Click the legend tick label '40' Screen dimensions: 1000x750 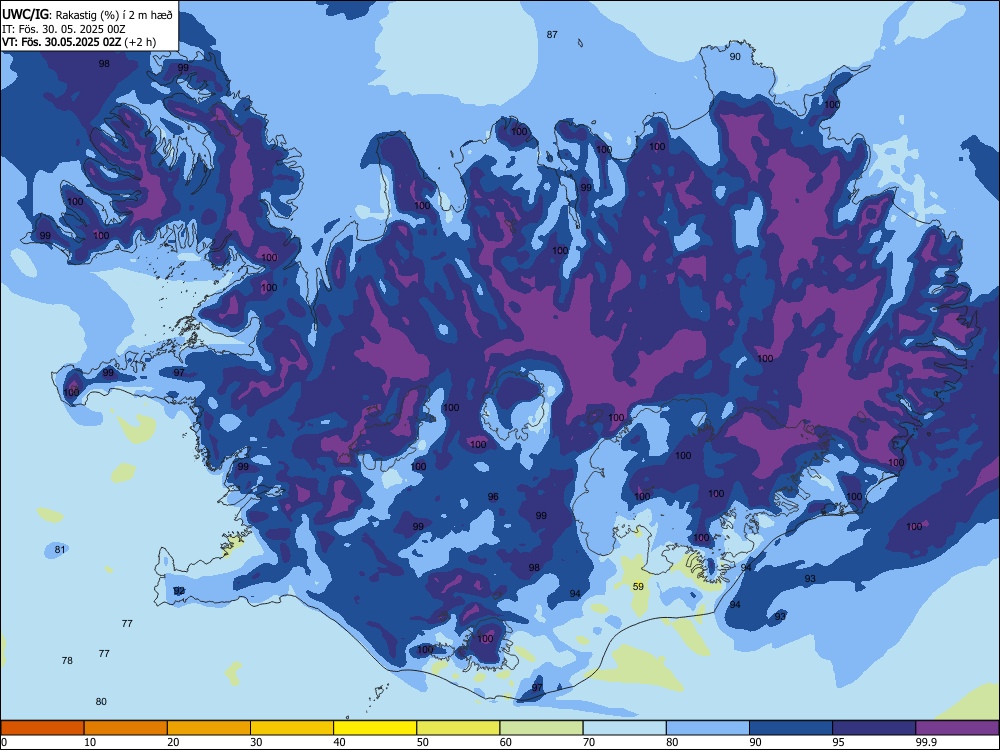click(340, 742)
